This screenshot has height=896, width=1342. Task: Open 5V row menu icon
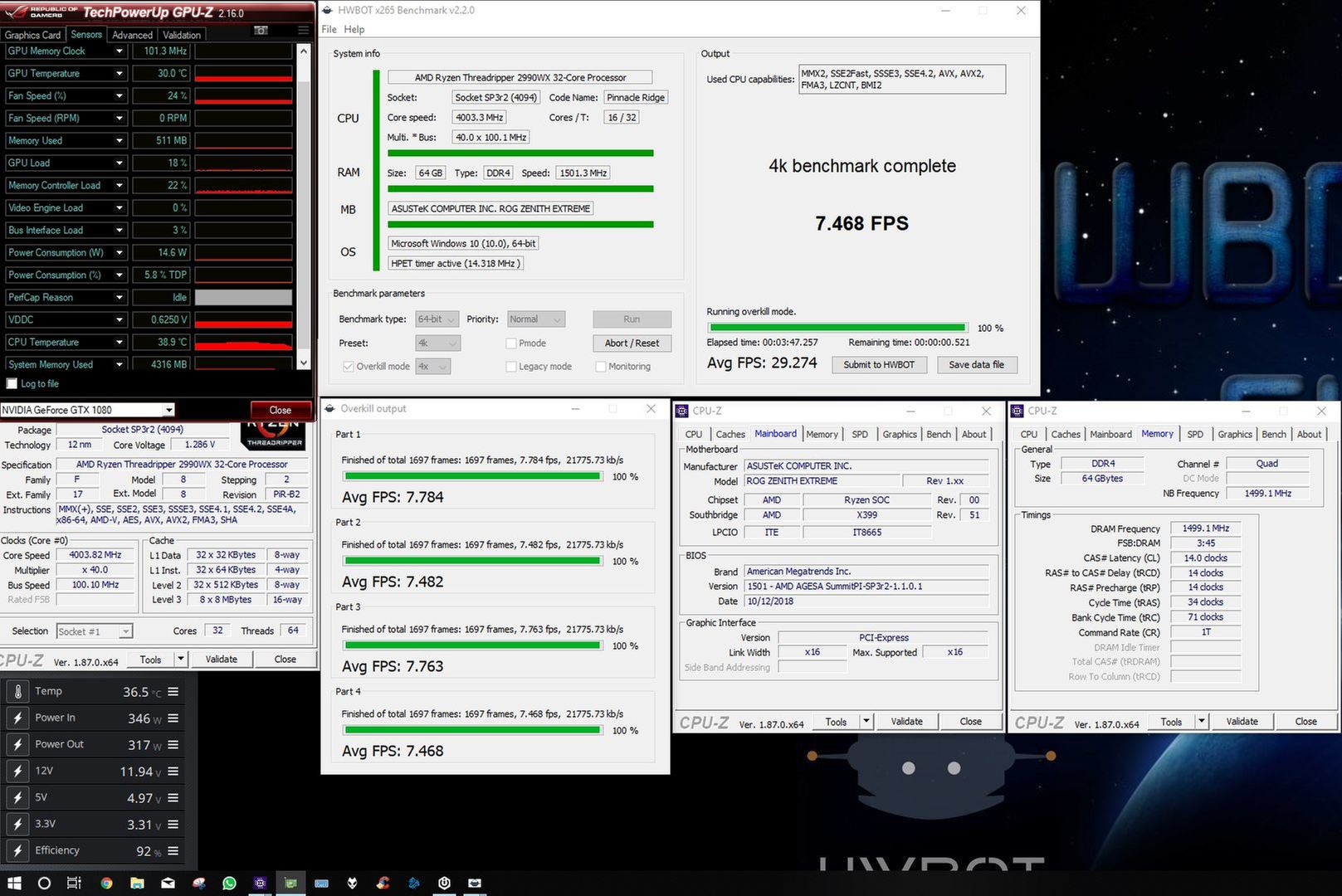pyautogui.click(x=173, y=798)
